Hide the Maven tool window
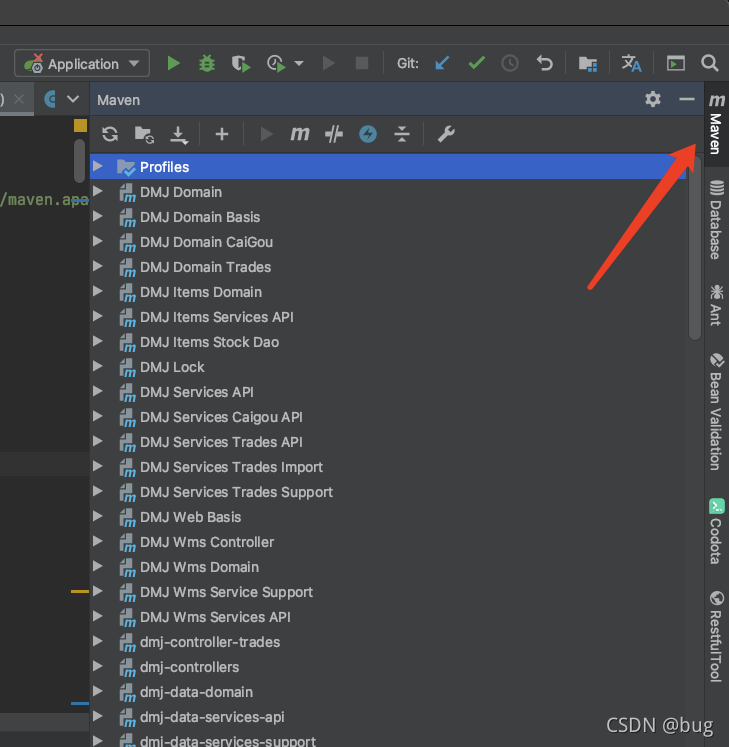This screenshot has width=729, height=747. pos(687,99)
